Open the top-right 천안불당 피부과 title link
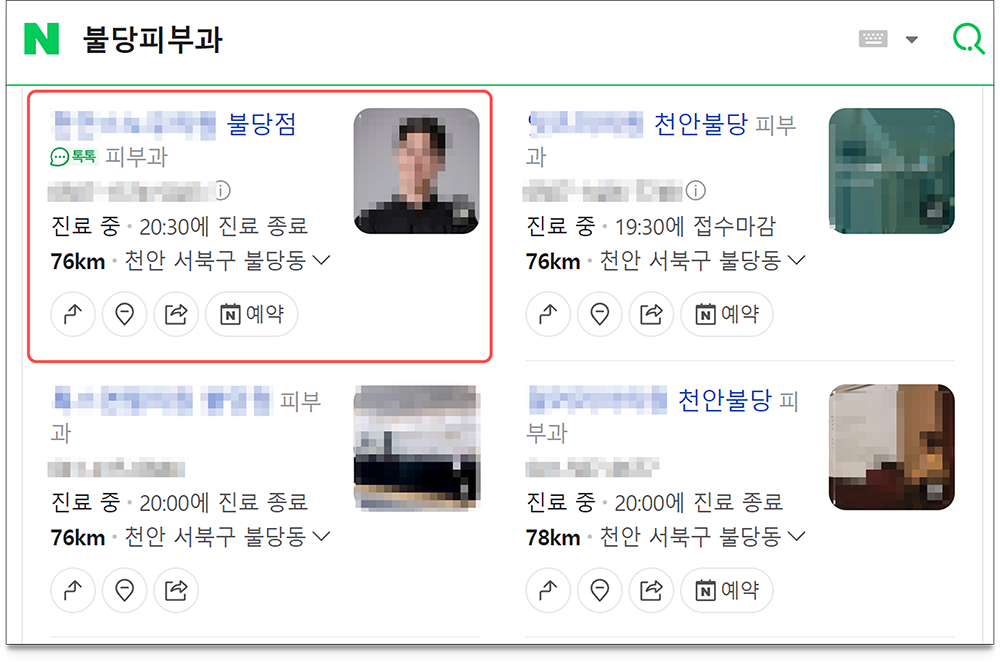 700,124
